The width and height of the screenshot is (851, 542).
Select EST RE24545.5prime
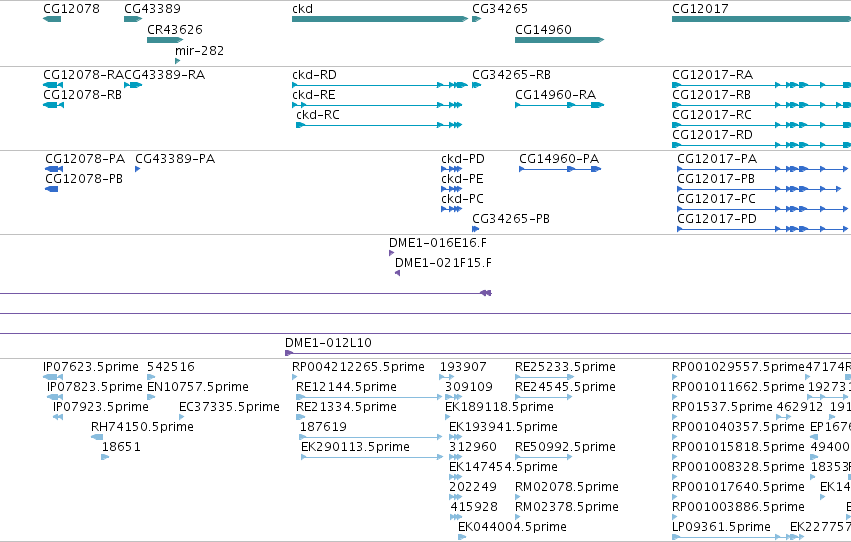click(566, 387)
